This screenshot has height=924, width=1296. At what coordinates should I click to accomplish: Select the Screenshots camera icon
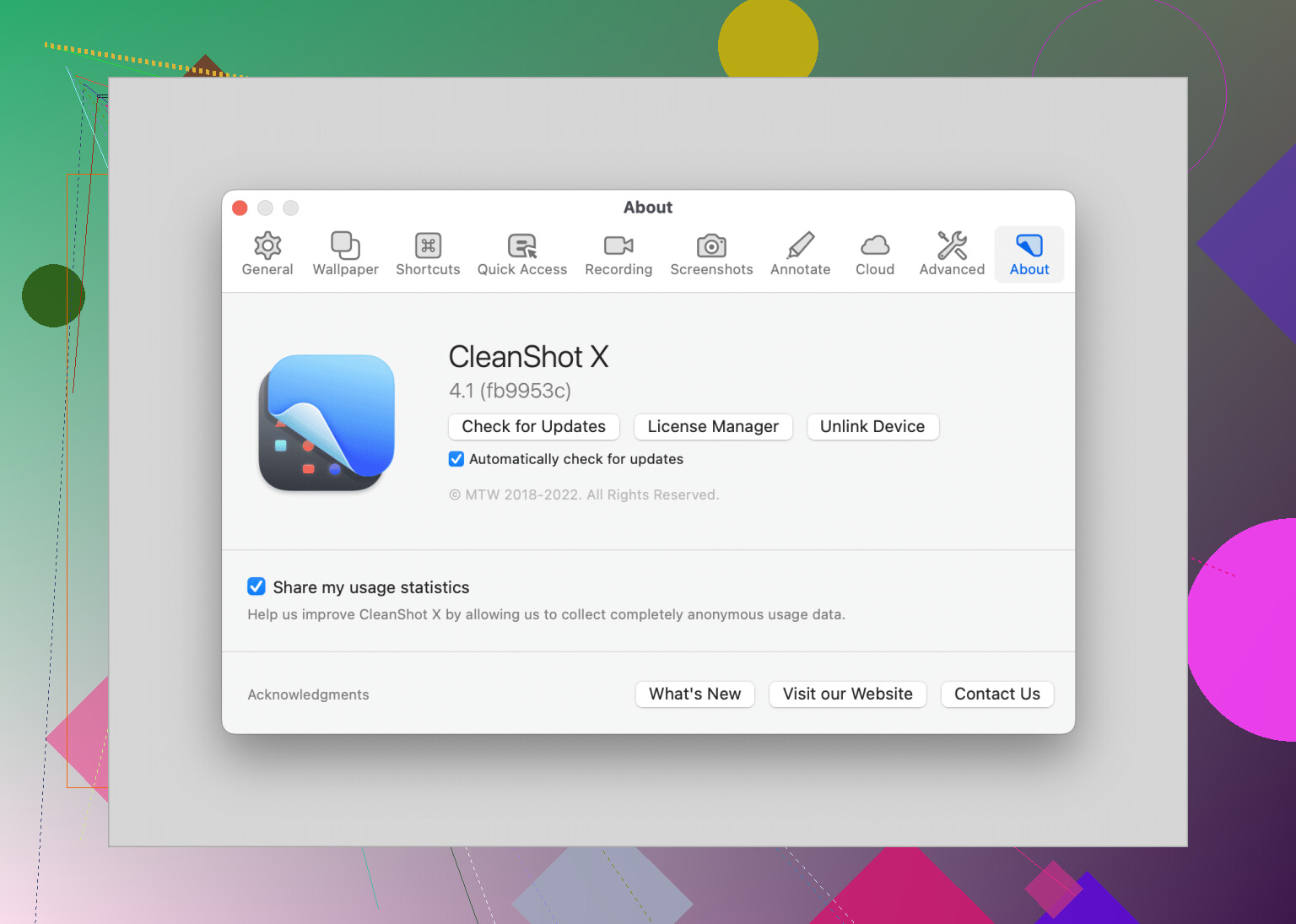click(x=711, y=246)
